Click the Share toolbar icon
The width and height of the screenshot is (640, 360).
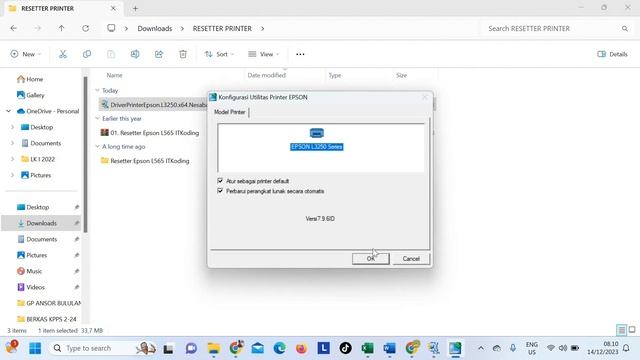[159, 54]
